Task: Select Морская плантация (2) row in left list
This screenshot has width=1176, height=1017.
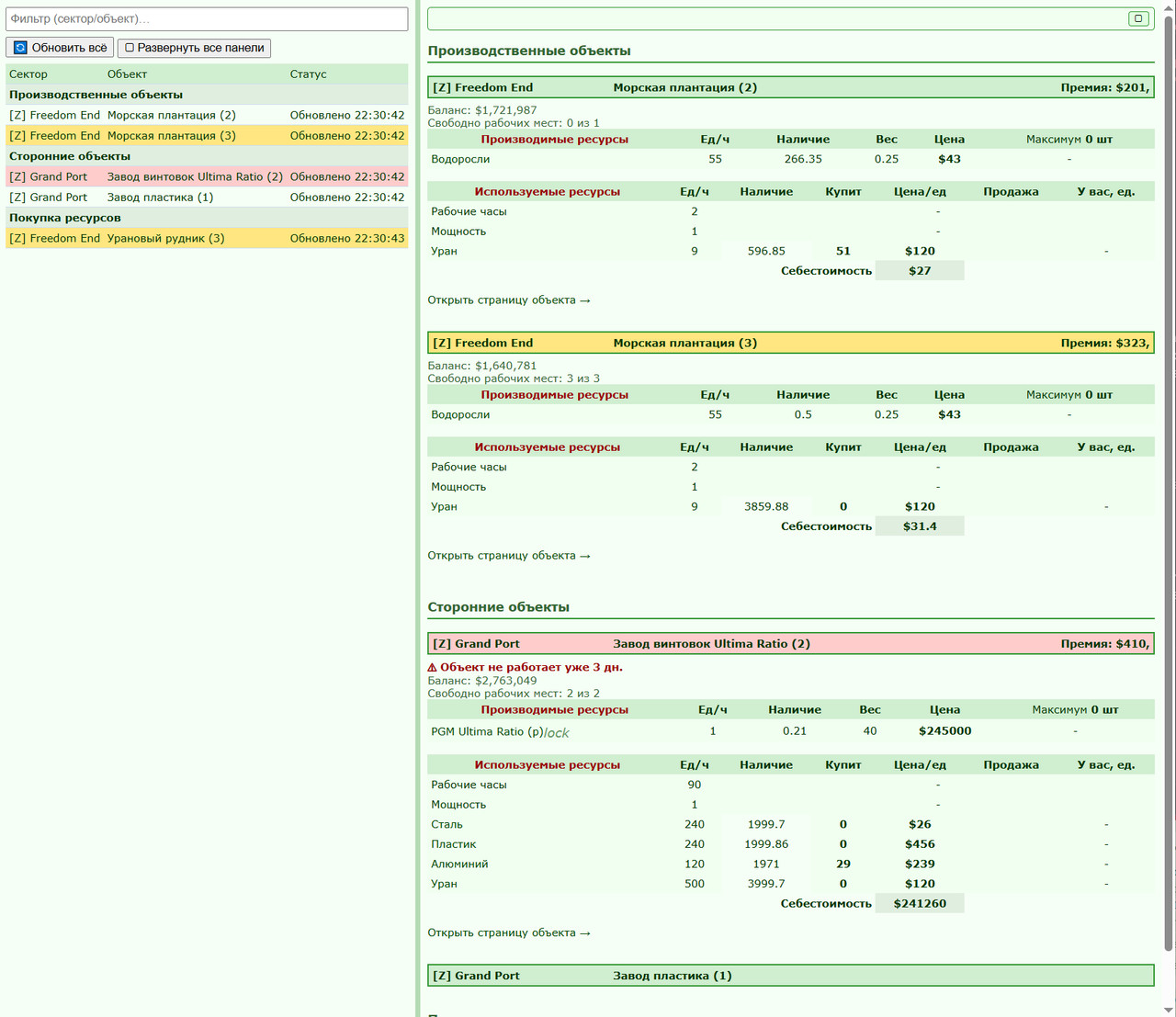Action: coord(207,116)
